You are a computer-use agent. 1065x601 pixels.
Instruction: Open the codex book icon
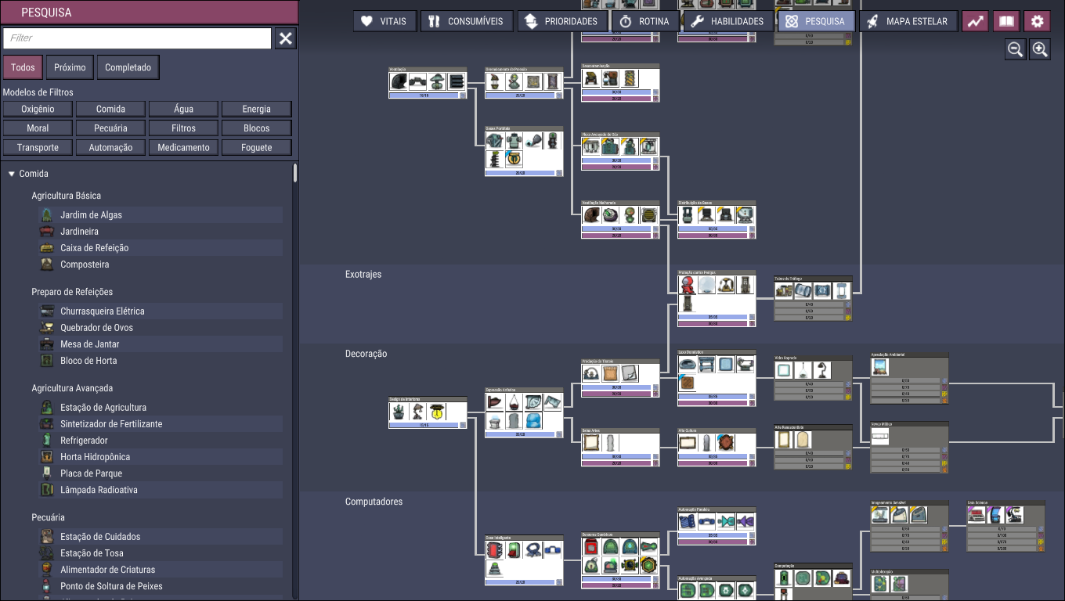pyautogui.click(x=1006, y=21)
